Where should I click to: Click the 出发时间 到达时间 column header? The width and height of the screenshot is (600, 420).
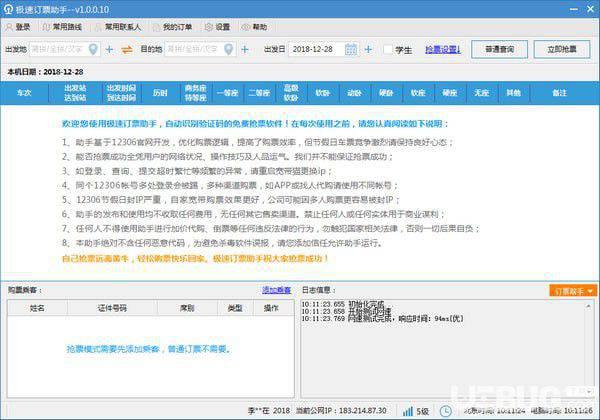[x=121, y=93]
